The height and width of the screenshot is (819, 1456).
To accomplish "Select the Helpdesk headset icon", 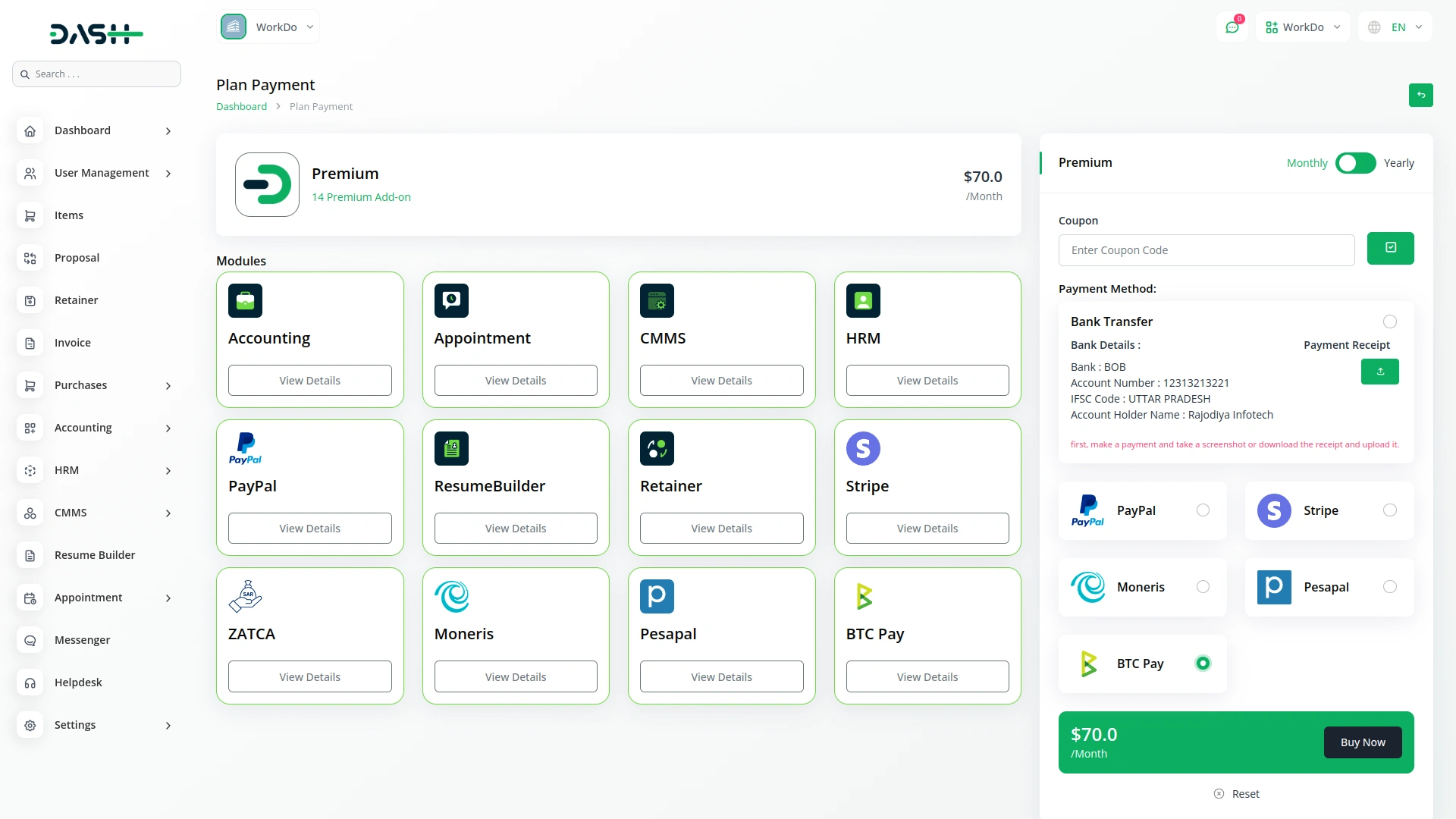I will pos(30,682).
